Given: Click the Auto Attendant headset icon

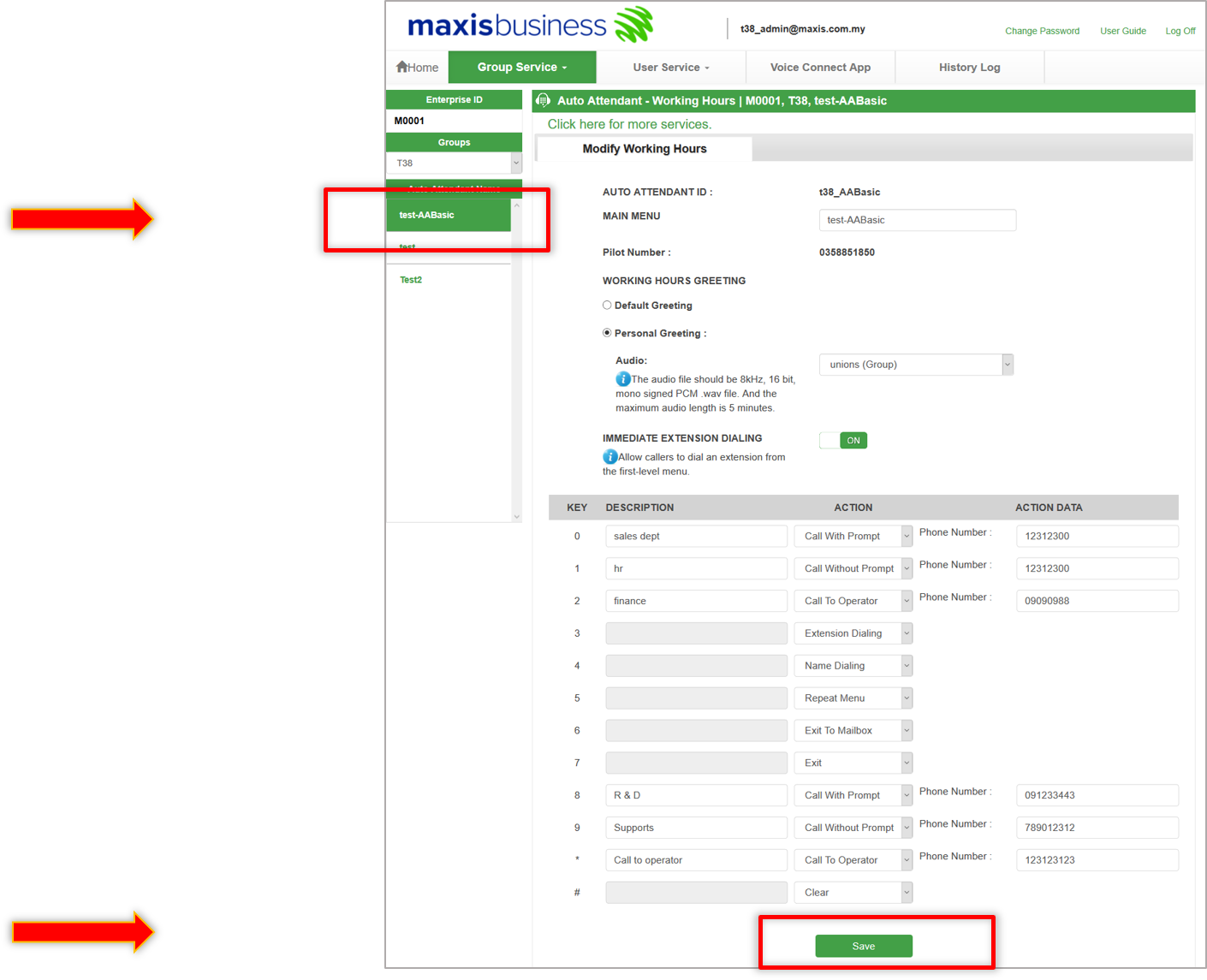Looking at the screenshot, I should (x=543, y=100).
